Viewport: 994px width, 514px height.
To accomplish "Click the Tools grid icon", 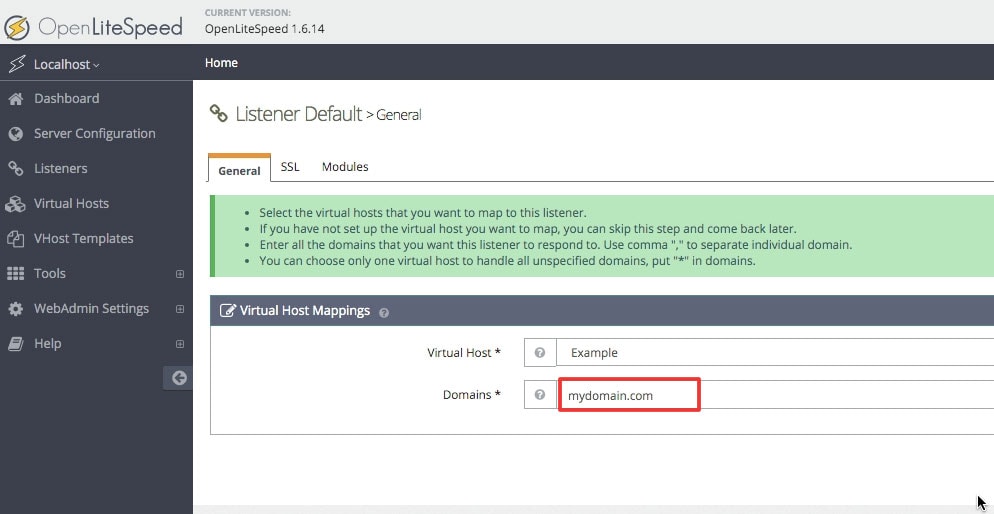I will click(15, 274).
